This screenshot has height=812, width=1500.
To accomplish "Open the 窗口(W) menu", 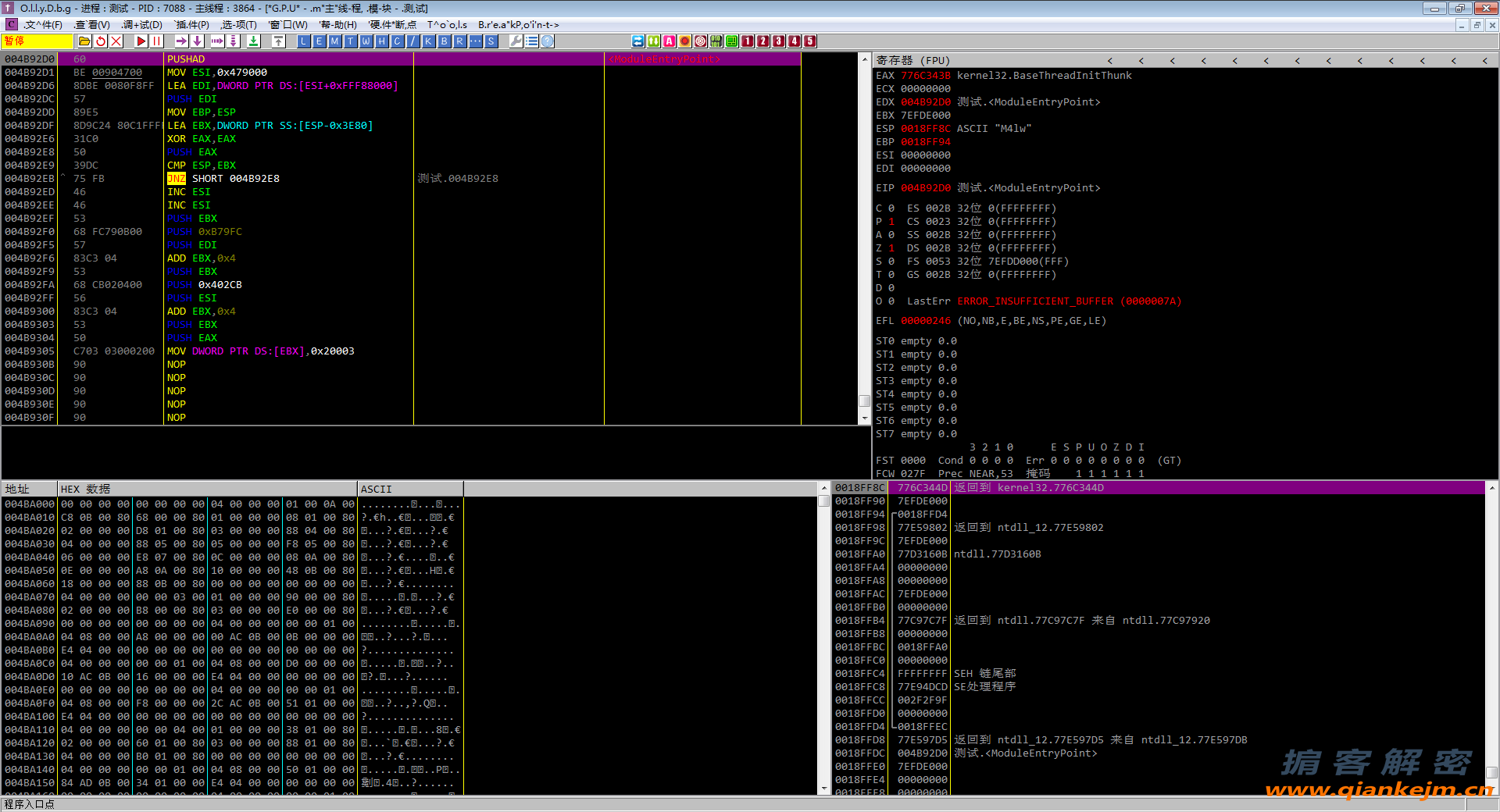I will [x=288, y=25].
